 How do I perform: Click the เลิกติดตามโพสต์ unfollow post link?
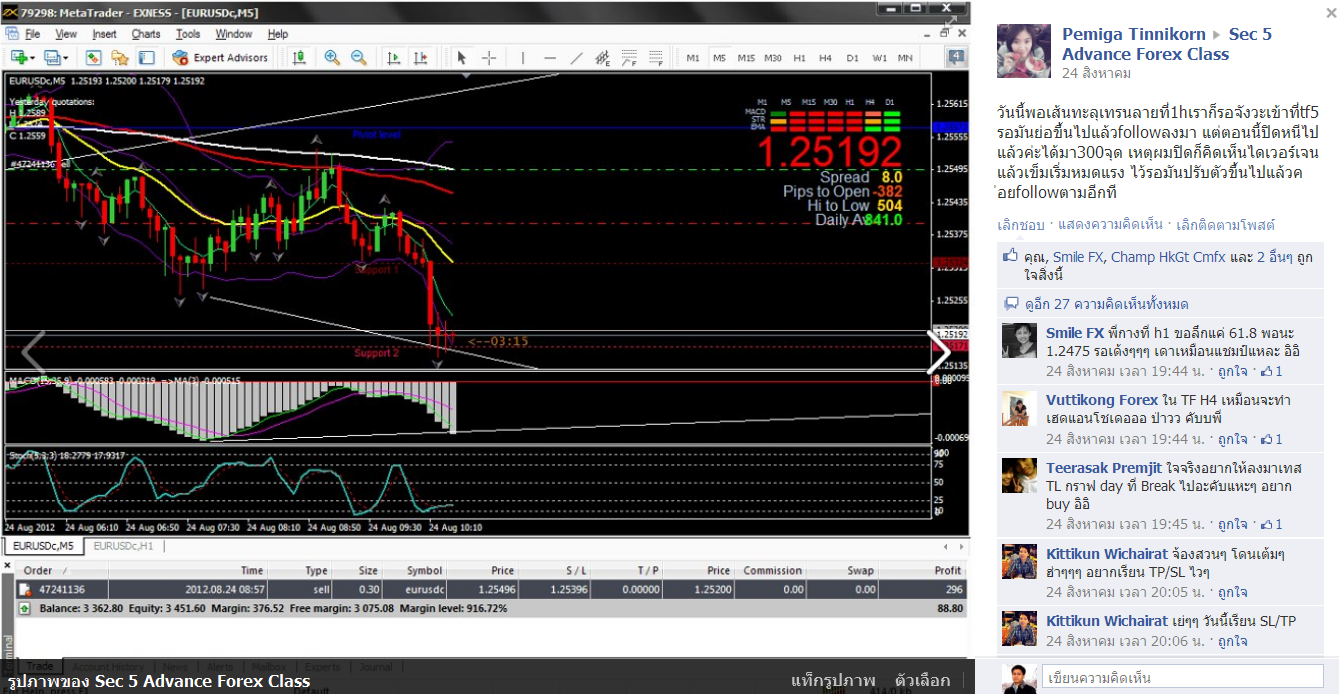[x=1225, y=225]
